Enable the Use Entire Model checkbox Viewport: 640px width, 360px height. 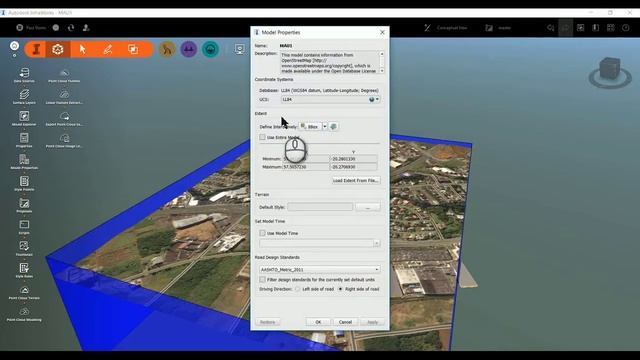[262, 137]
